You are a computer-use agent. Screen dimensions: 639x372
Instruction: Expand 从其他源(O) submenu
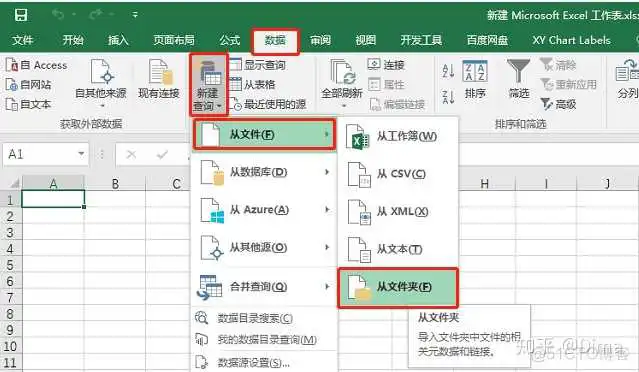(x=264, y=247)
